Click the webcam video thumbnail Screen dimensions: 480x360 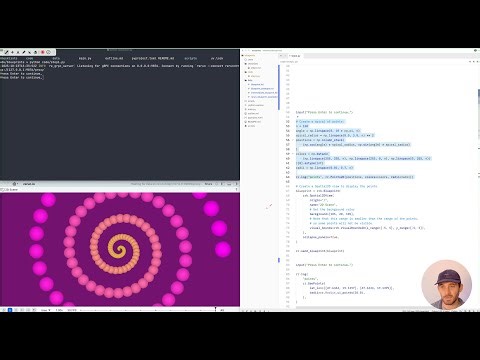pos(446,284)
